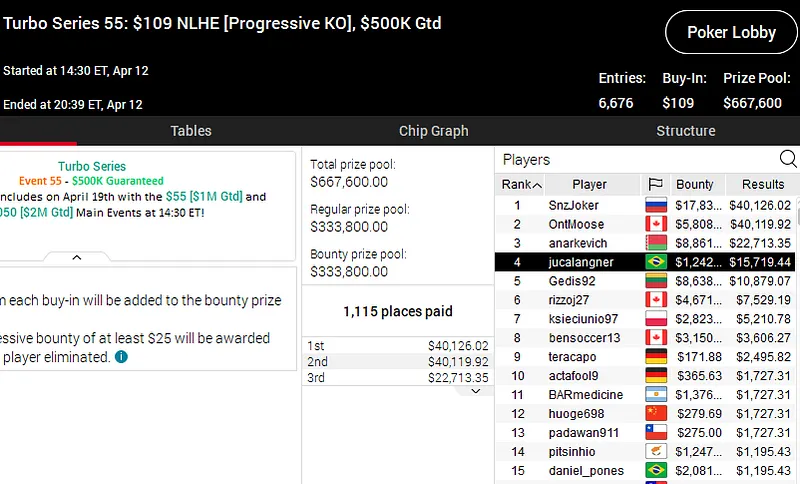Switch to the Tables tab
This screenshot has height=484, width=800.
point(190,131)
